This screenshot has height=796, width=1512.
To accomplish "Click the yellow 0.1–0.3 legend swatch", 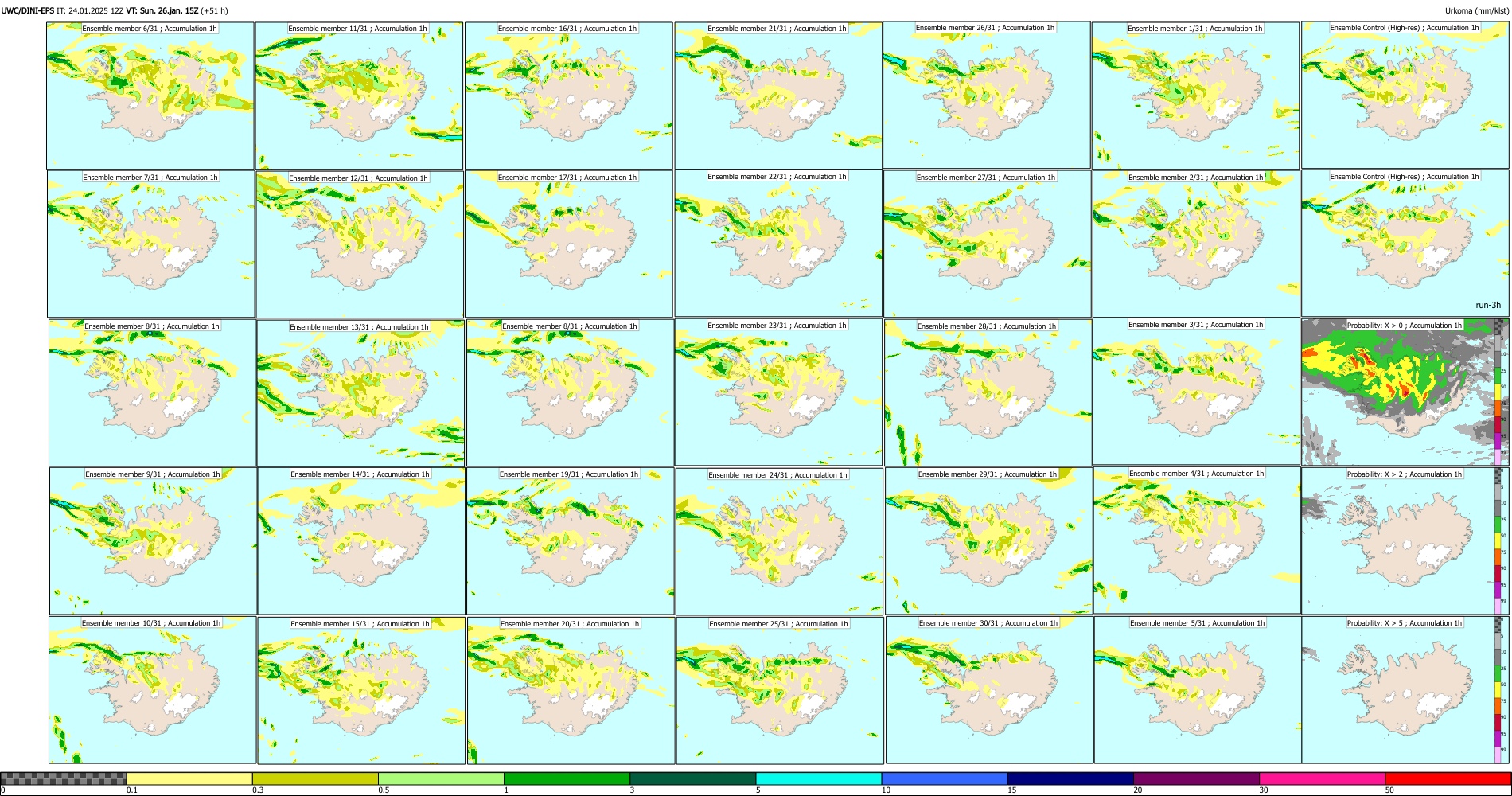I will coord(189,778).
